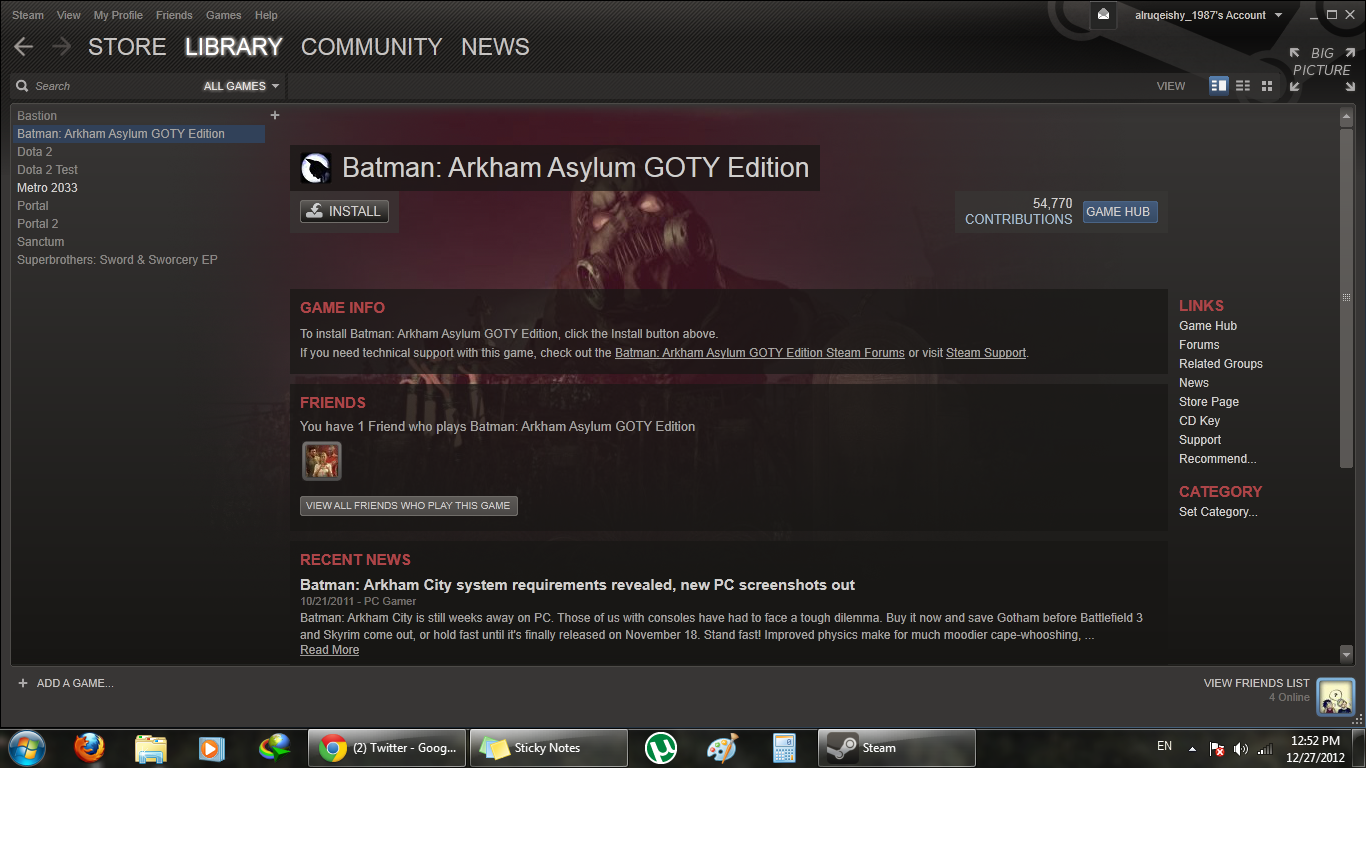Switch to the COMMUNITY tab

[x=371, y=47]
